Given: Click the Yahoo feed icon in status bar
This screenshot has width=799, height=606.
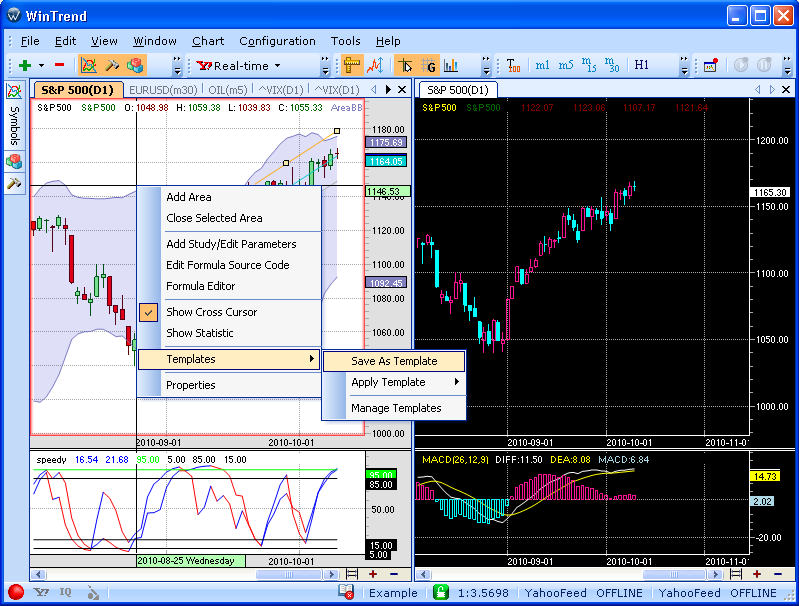Looking at the screenshot, I should [41, 592].
